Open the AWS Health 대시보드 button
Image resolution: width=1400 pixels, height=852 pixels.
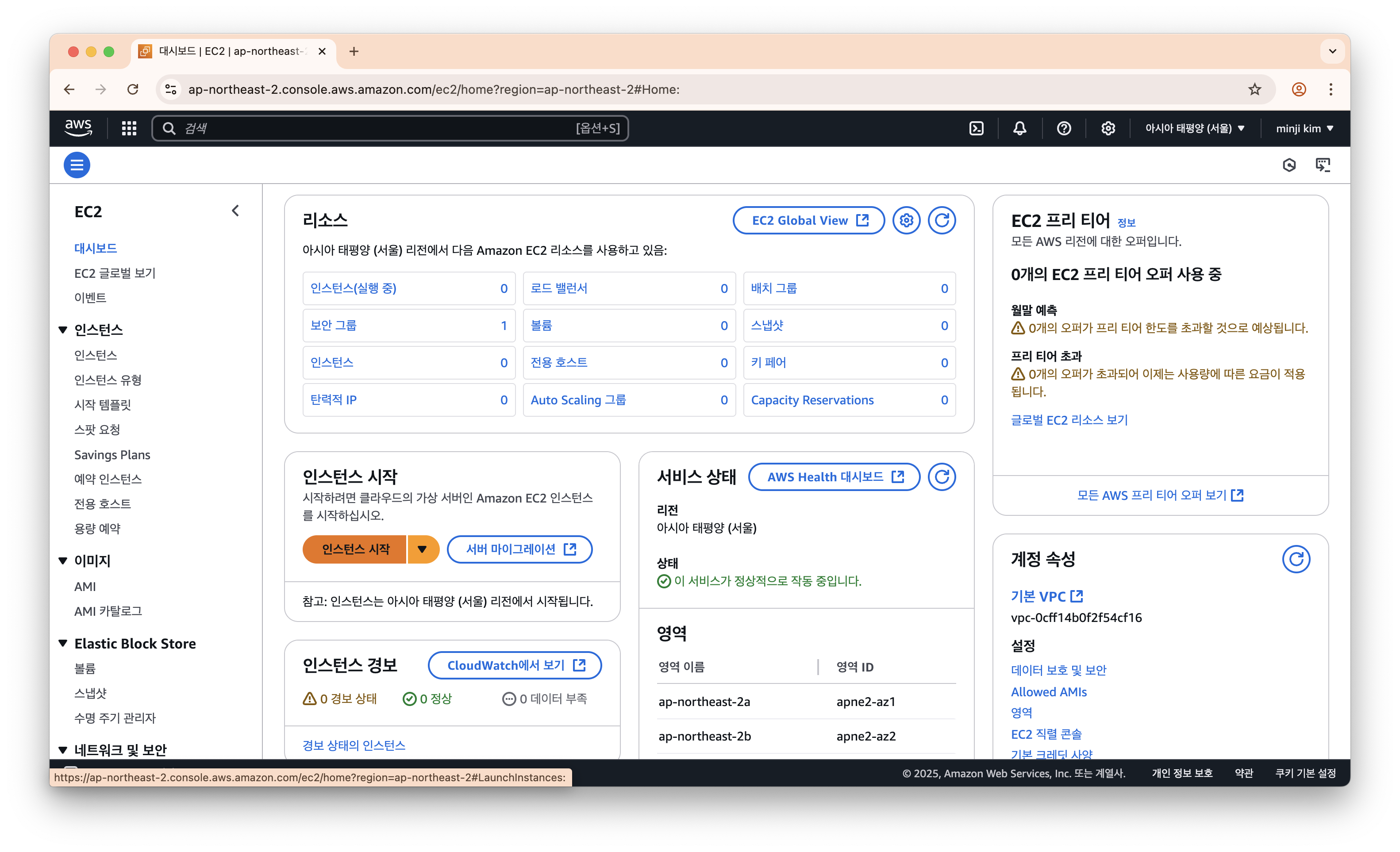click(x=834, y=476)
